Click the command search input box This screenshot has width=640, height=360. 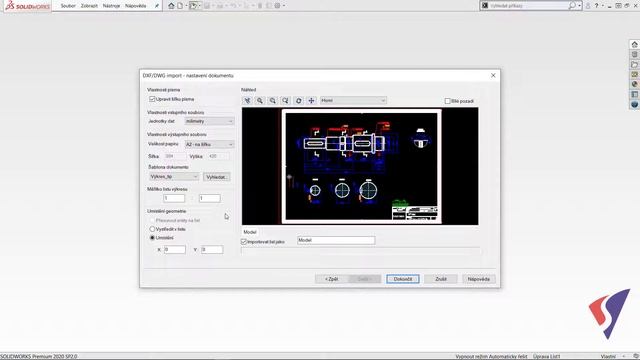point(528,5)
